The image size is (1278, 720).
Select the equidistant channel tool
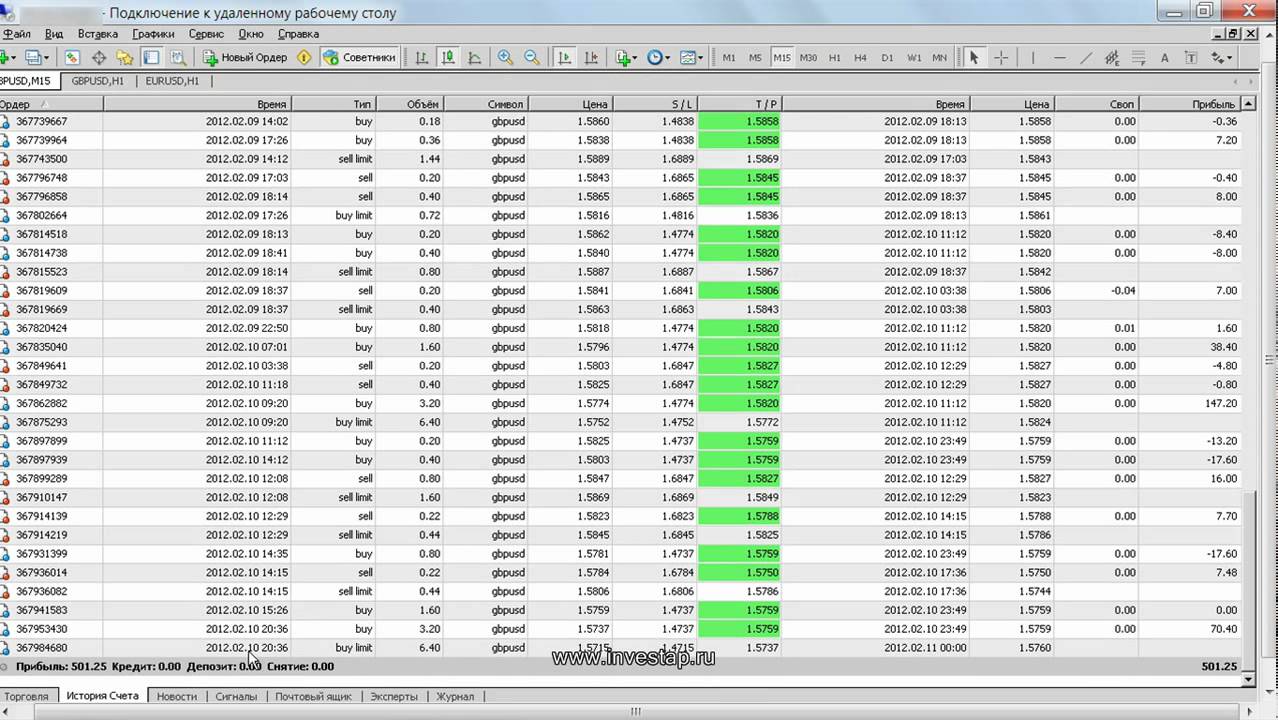(1112, 57)
